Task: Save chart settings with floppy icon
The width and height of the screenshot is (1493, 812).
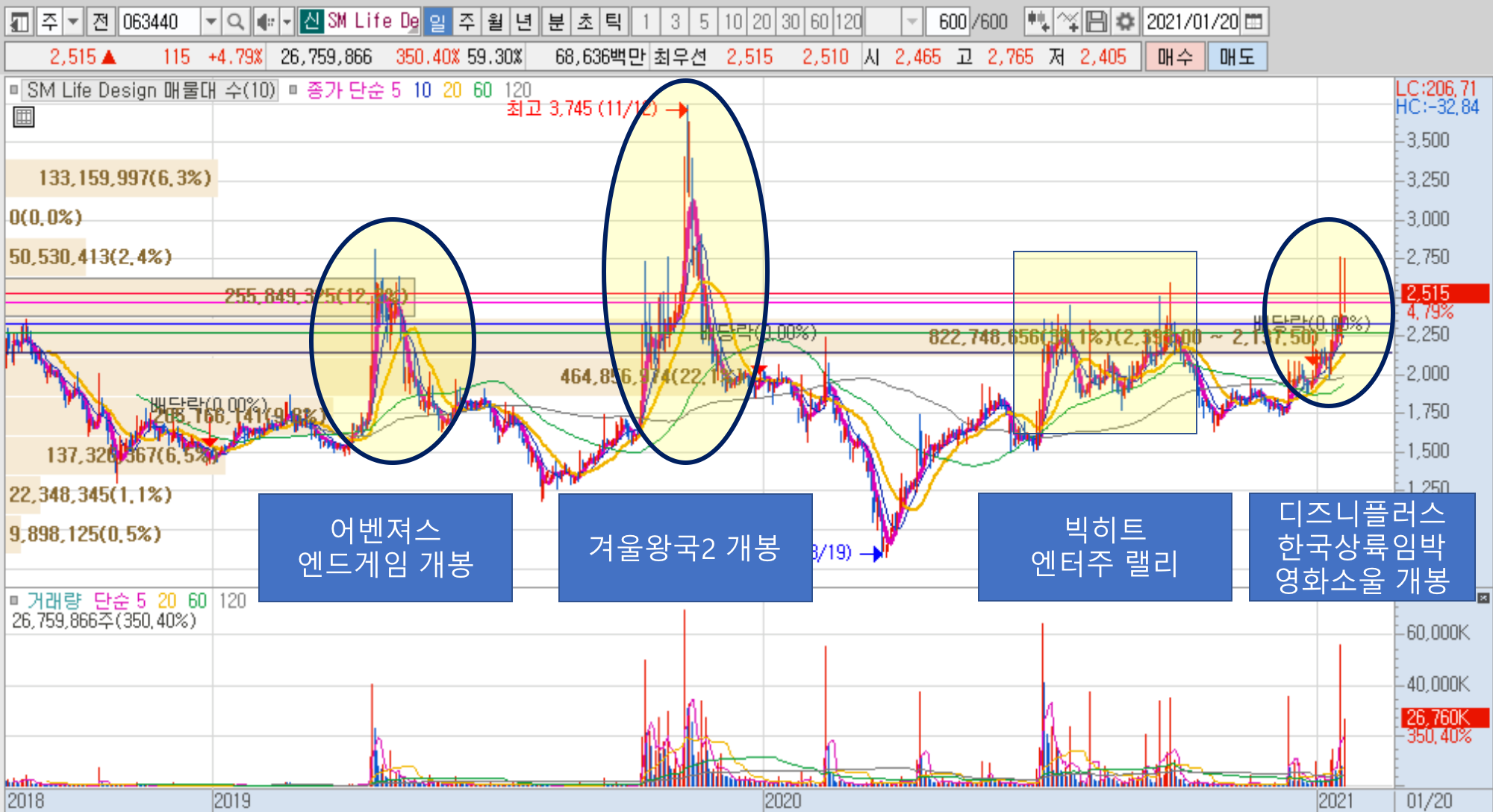Action: pos(1096,22)
